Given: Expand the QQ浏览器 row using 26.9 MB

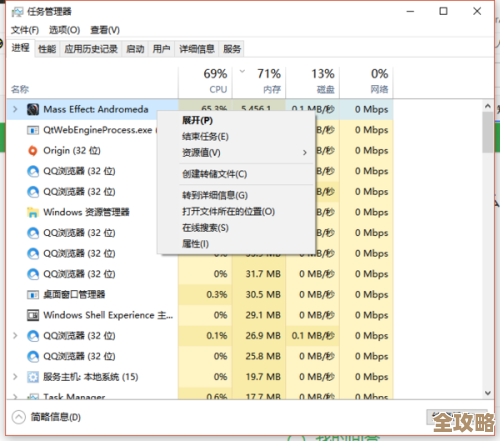Looking at the screenshot, I should click(15, 336).
